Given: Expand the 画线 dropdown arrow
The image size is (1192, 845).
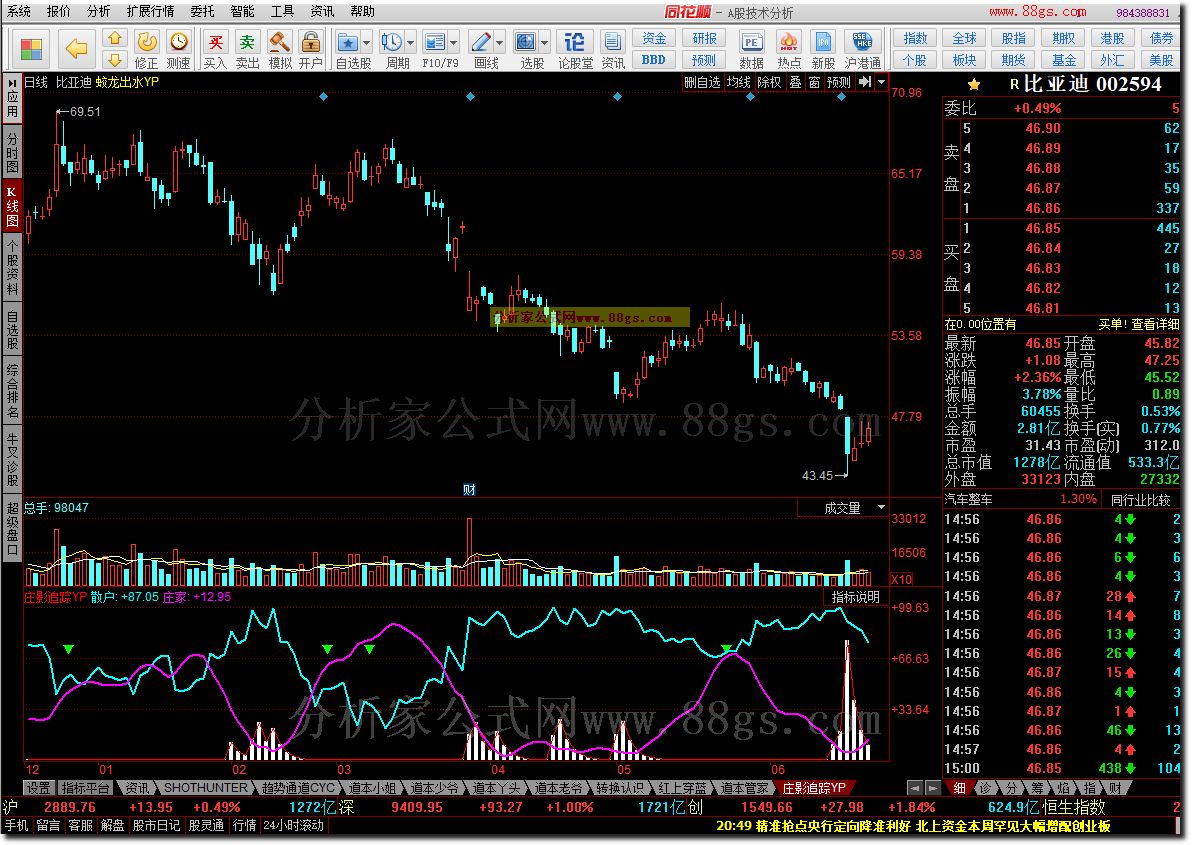Looking at the screenshot, I should (x=500, y=42).
